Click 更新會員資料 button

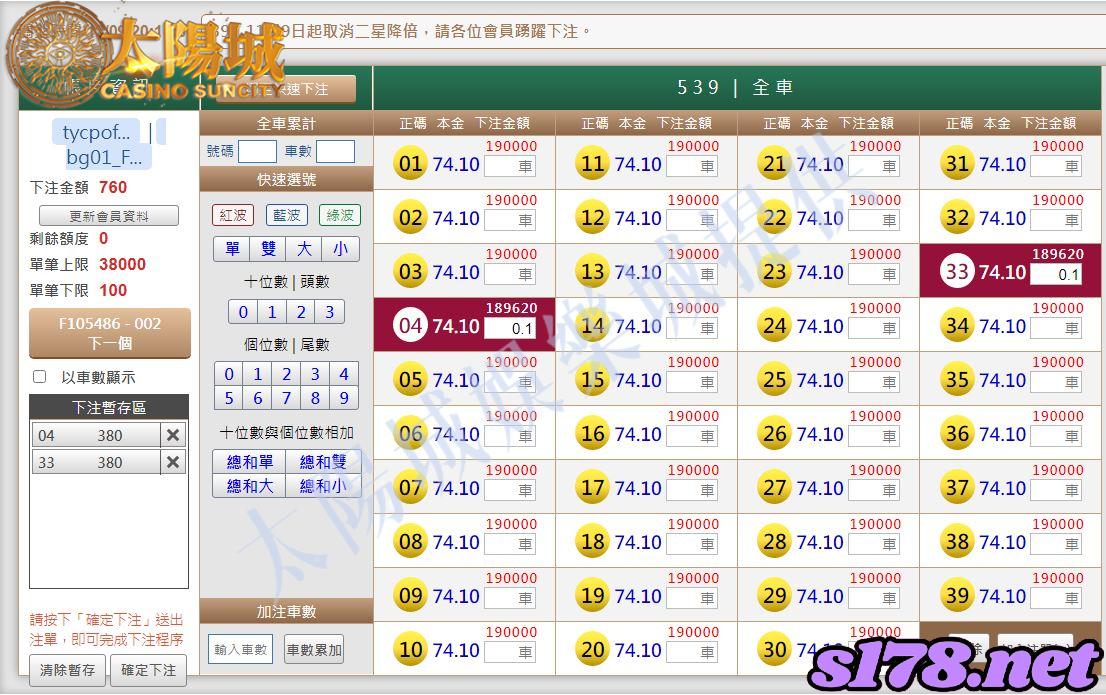click(x=109, y=216)
